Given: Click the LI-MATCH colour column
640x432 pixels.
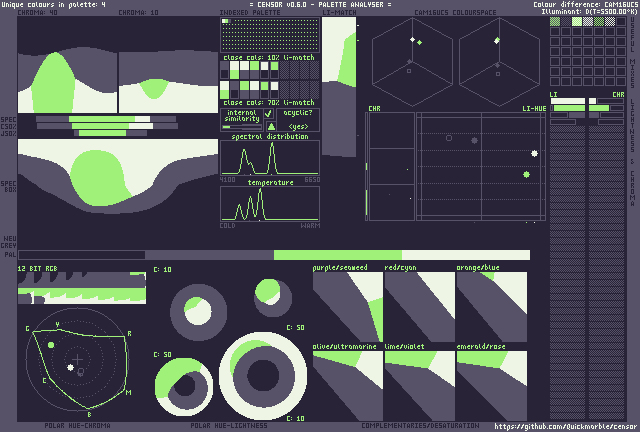Looking at the screenshot, I should click(339, 87).
